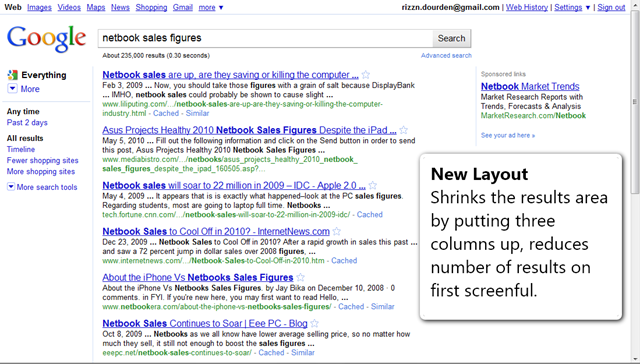Open Shopping in top navigation
The height and width of the screenshot is (364, 640).
(x=151, y=7)
